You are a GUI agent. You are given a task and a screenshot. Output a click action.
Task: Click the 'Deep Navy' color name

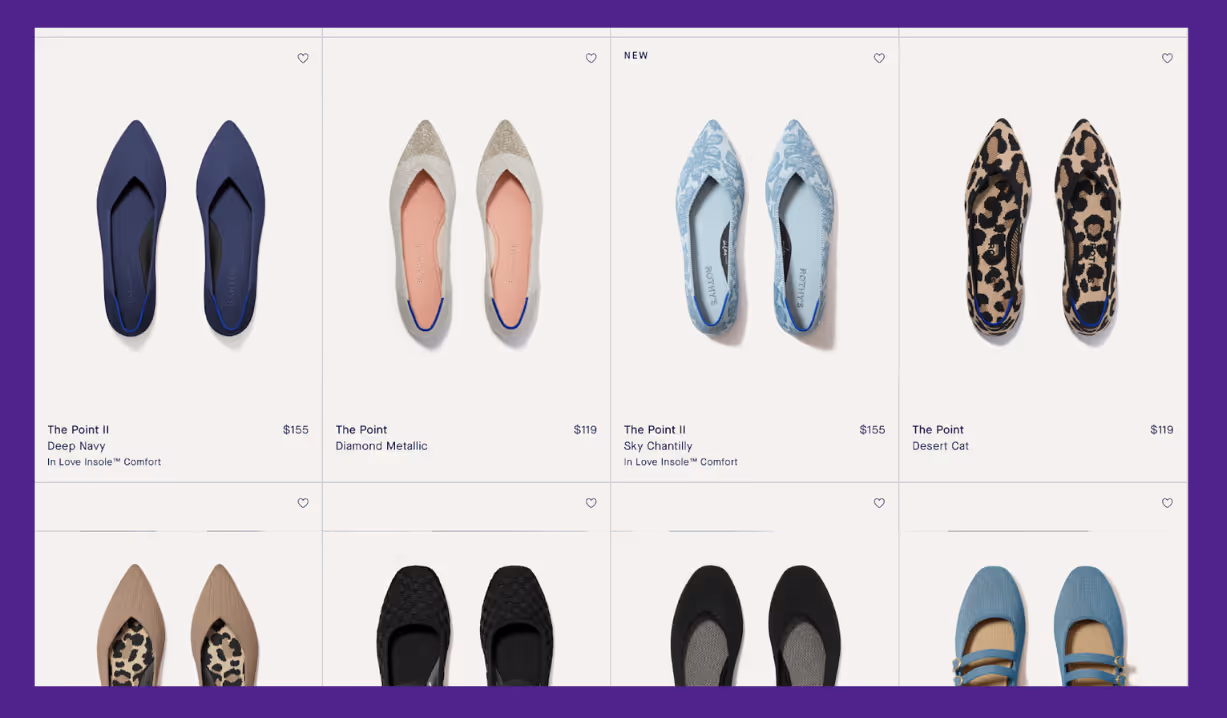click(76, 446)
